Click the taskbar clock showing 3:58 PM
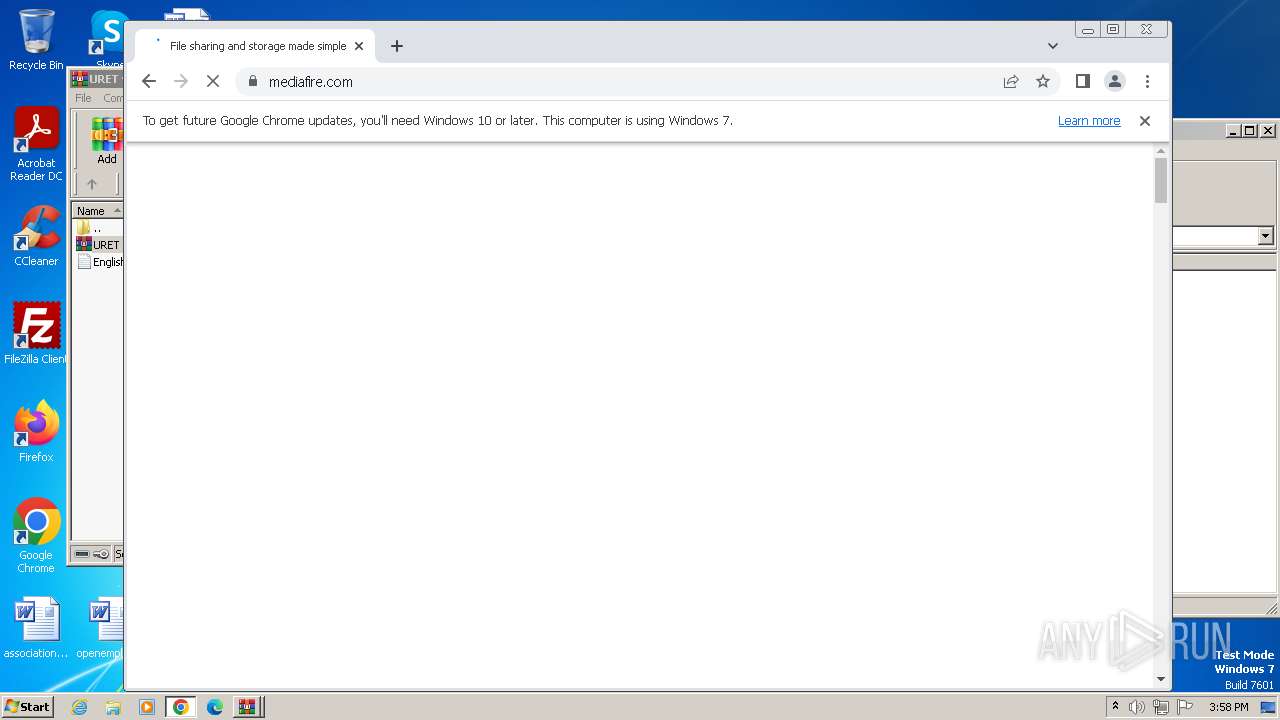 pyautogui.click(x=1228, y=707)
